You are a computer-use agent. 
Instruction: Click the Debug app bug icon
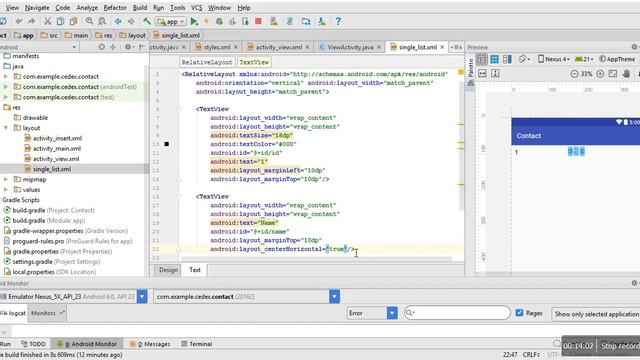[x=219, y=21]
